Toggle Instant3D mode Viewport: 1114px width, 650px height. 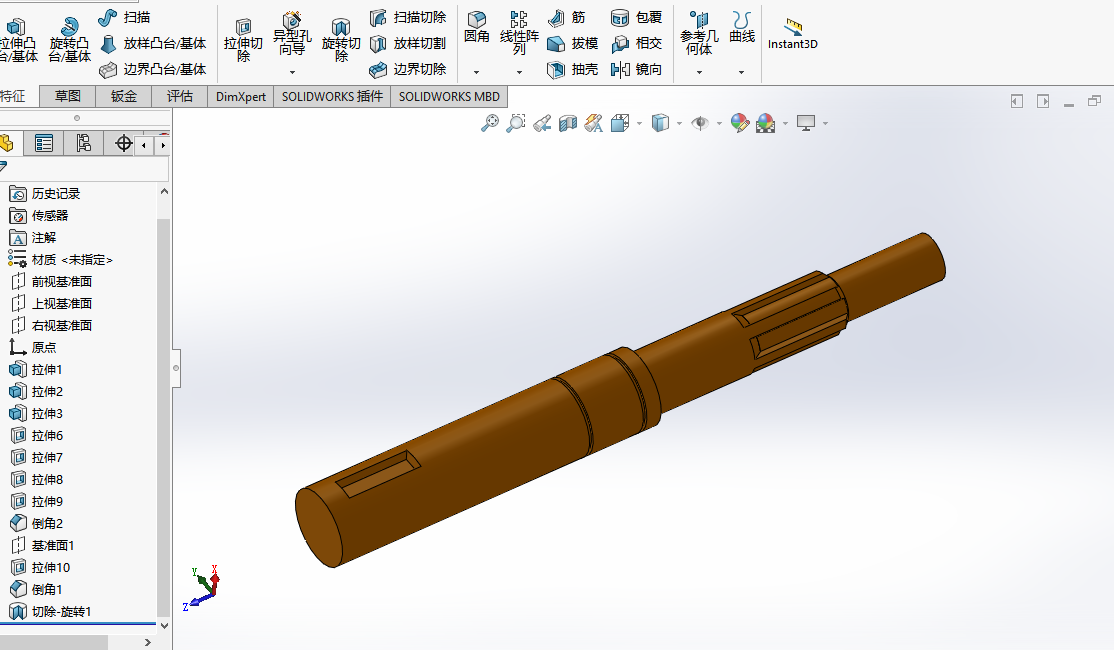[793, 33]
